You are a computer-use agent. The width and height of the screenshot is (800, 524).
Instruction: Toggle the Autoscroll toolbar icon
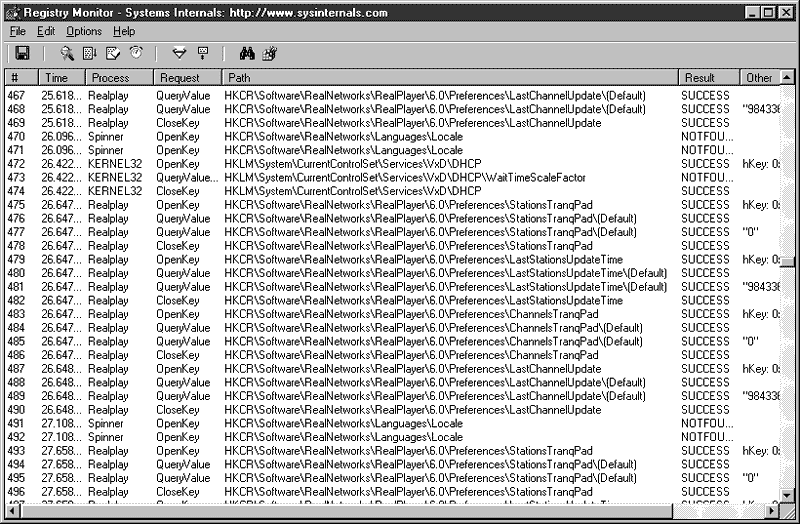click(90, 53)
